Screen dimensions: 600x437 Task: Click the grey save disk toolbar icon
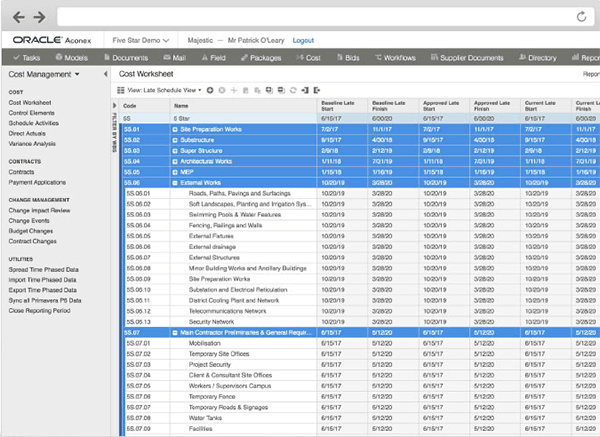coord(246,90)
